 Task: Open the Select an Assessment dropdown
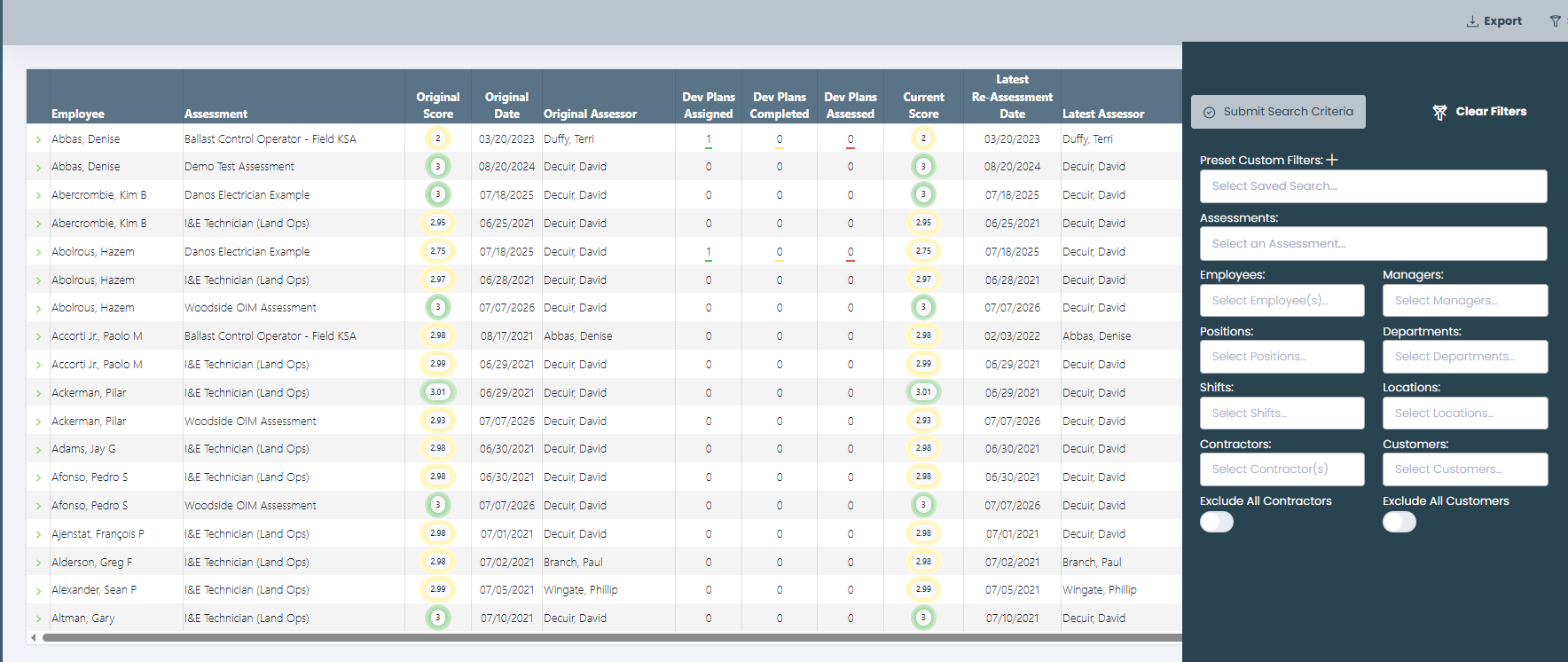point(1373,243)
